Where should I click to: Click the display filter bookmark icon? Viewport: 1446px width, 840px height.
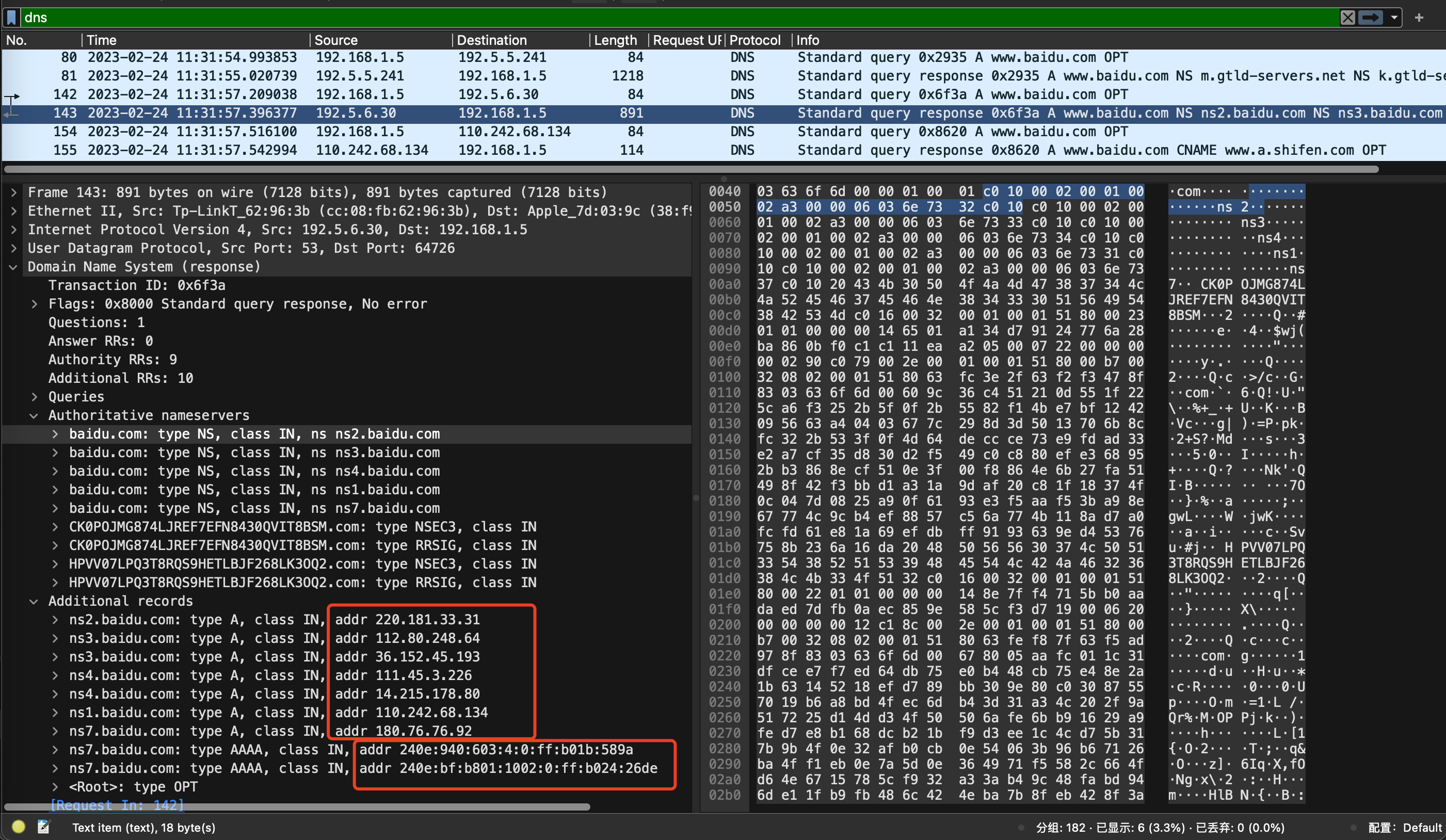pyautogui.click(x=11, y=17)
